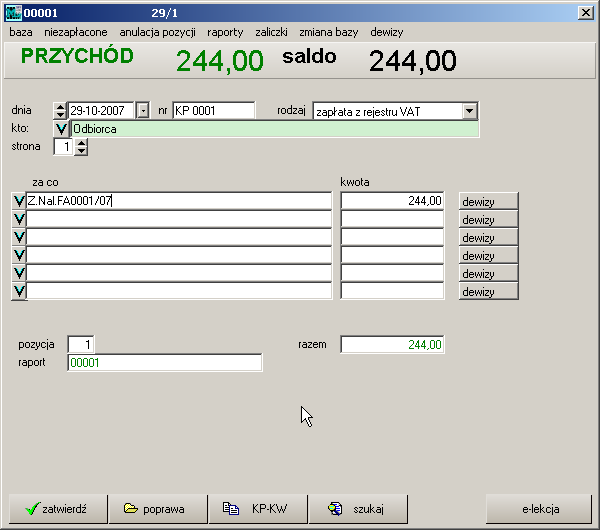The height and width of the screenshot is (530, 600).
Task: Confirm with the zatwierdź button
Action: click(x=58, y=509)
